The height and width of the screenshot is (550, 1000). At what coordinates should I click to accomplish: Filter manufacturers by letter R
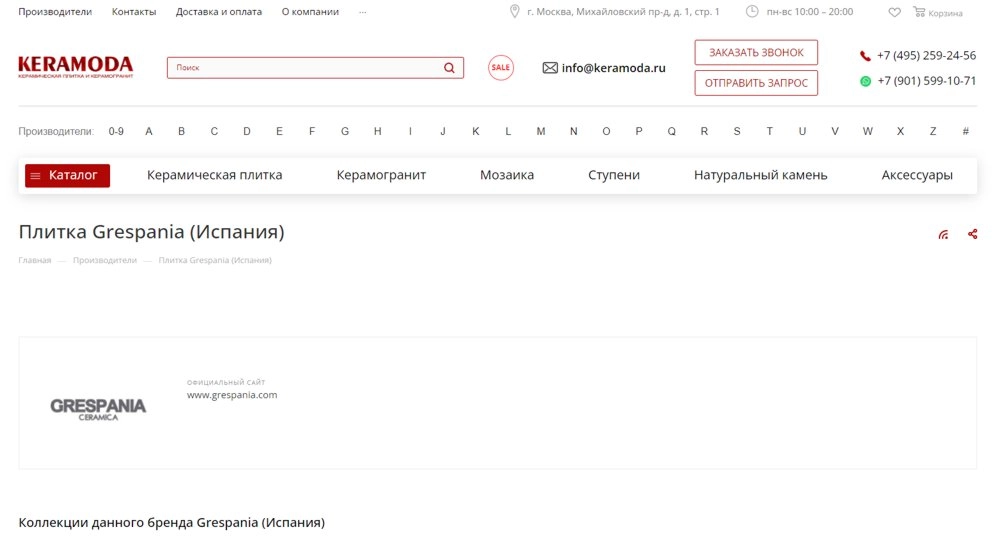pyautogui.click(x=704, y=131)
